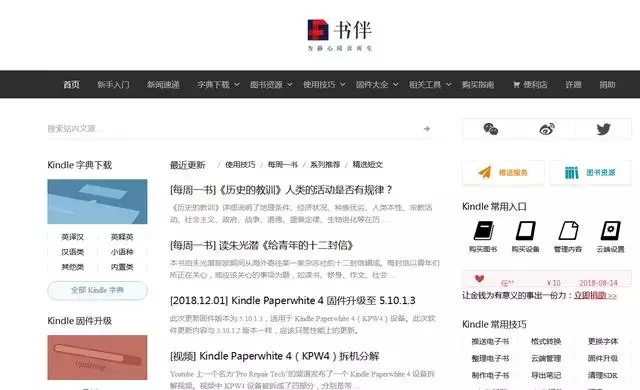640x390 pixels.
Task: Open the 购买图书 book icon
Action: tap(483, 230)
